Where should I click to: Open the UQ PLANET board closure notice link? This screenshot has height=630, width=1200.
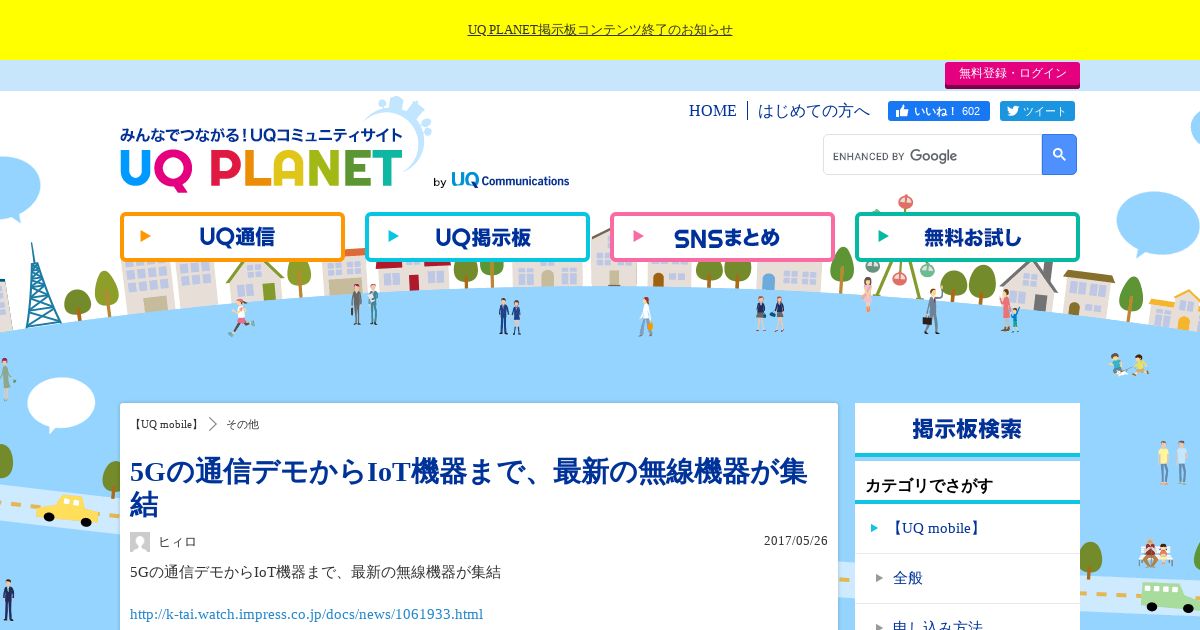click(x=600, y=30)
